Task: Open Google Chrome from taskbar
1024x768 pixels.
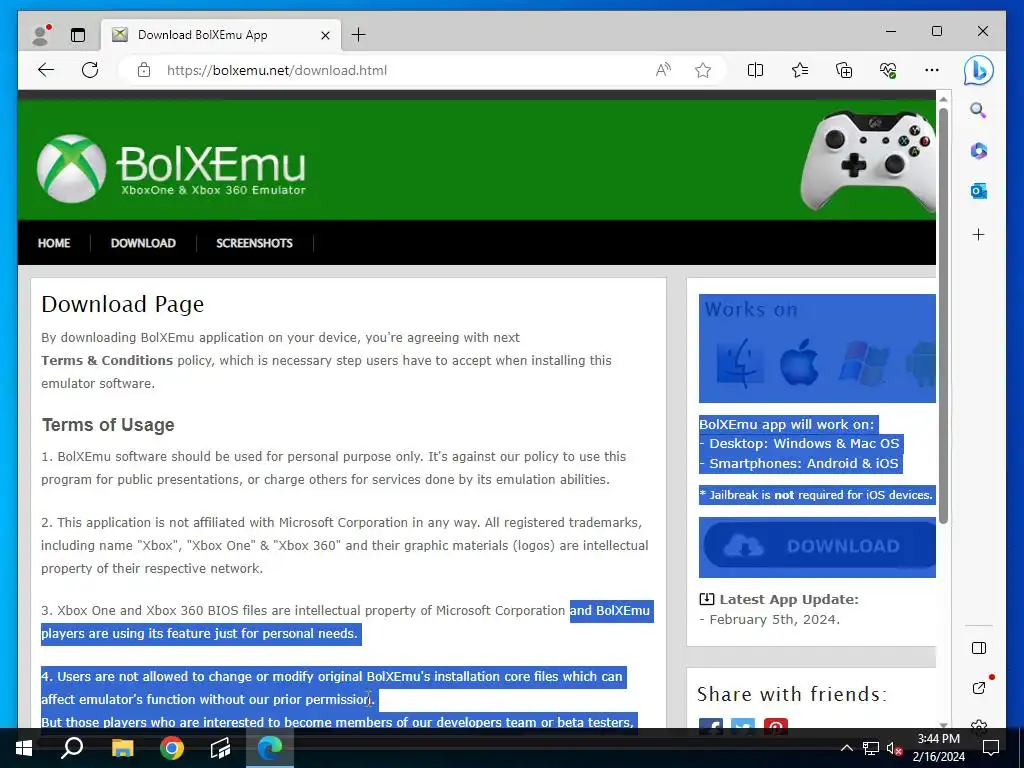Action: [172, 748]
